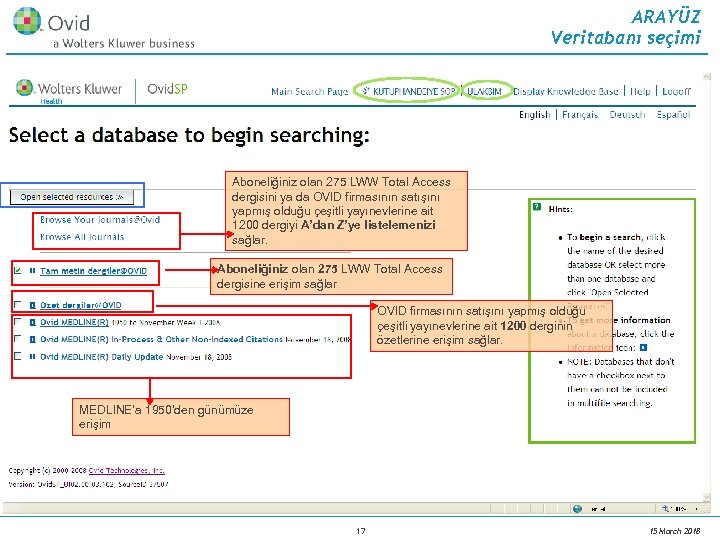
Task: Open the info icon beside MEDLINE Daily Update
Action: click(x=32, y=357)
